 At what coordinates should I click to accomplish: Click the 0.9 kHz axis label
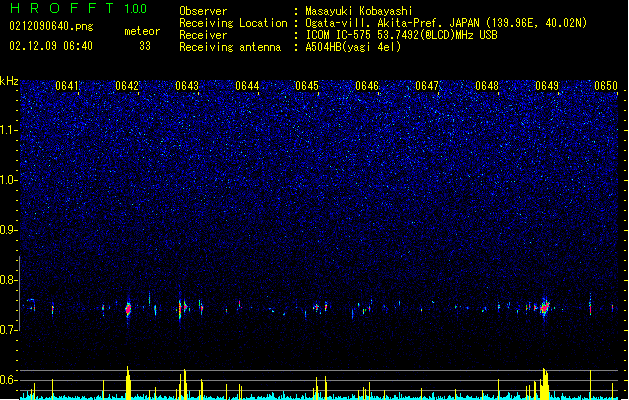coord(8,230)
